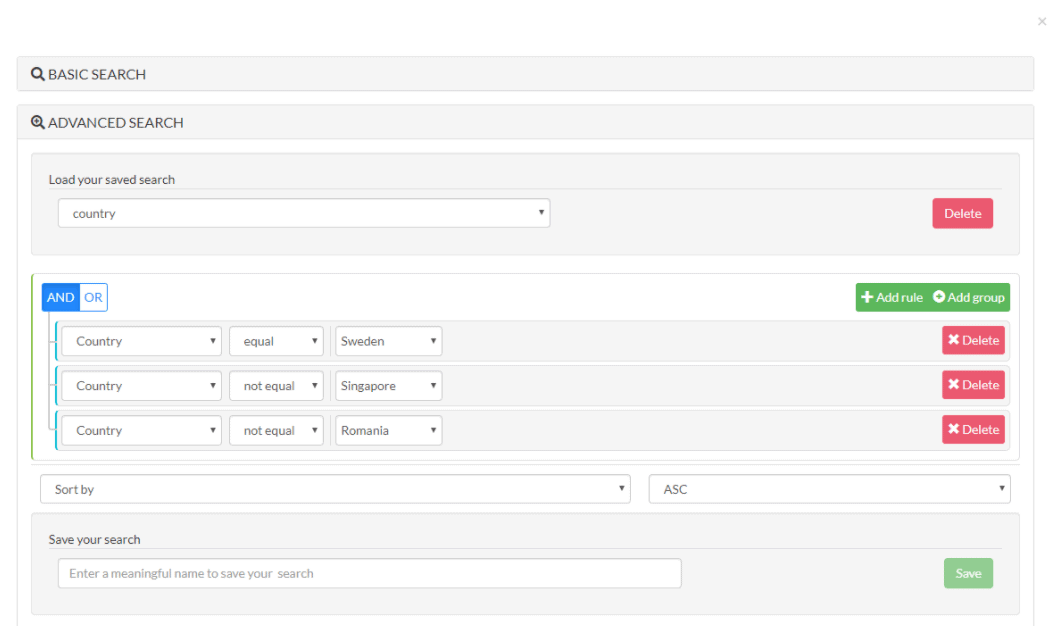Delete the Sweden rule

tap(973, 341)
